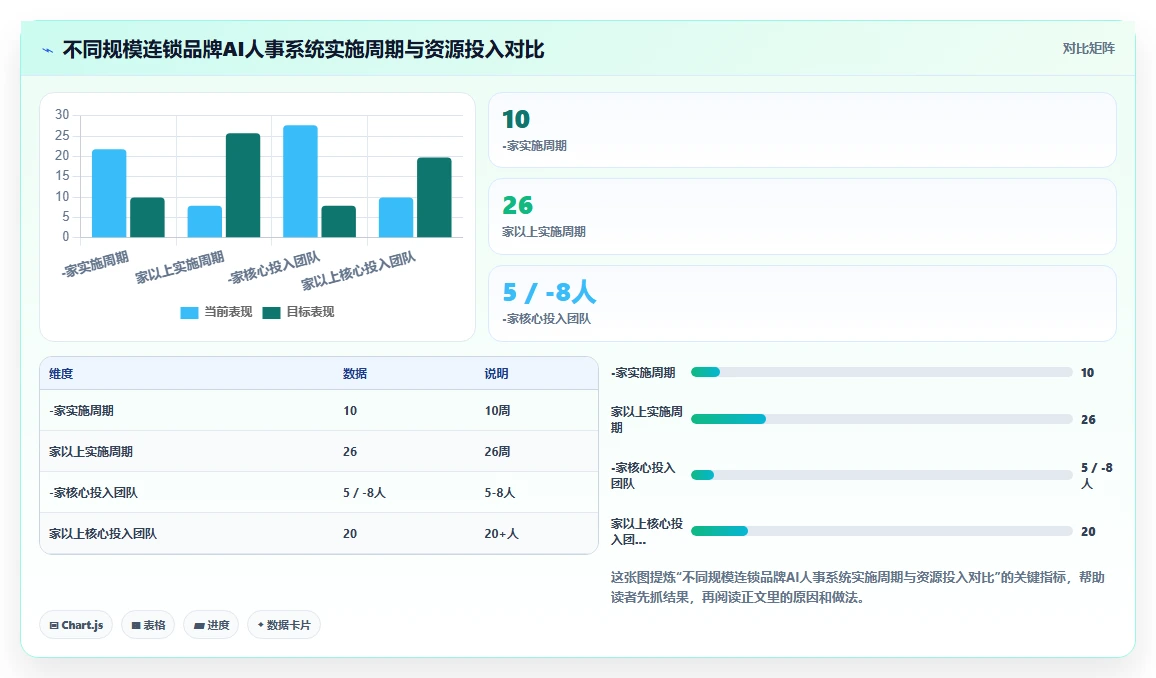Click the description paragraph starting with 这张图提炼
The width and height of the screenshot is (1156, 678).
(857, 587)
